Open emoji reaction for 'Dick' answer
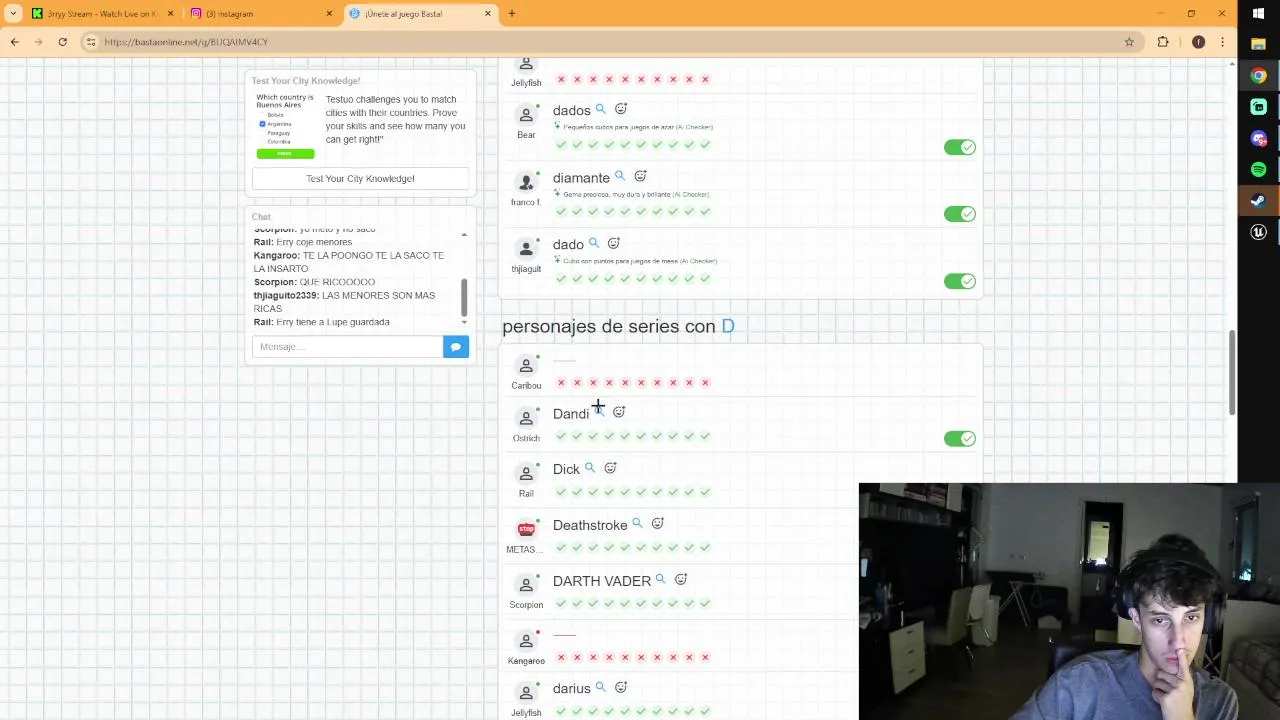1280x720 pixels. point(610,468)
